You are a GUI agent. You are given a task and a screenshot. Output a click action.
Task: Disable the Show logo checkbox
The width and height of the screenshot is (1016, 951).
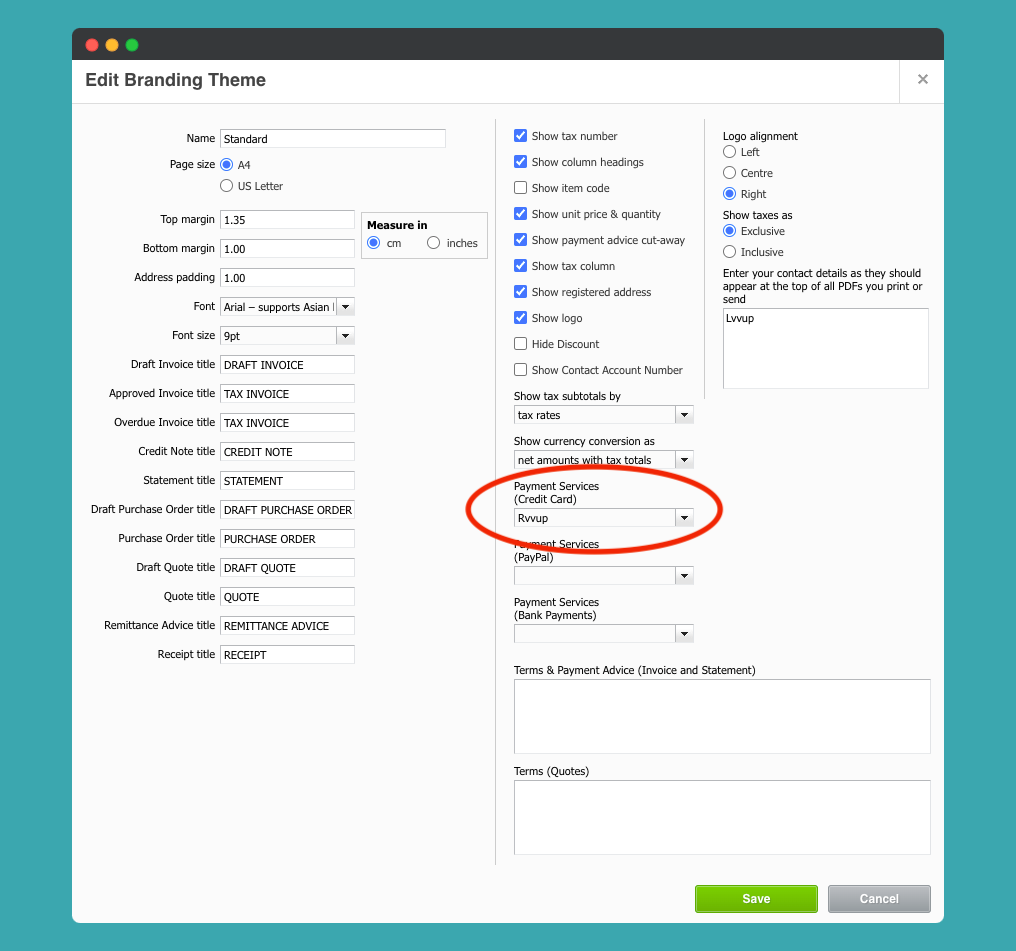click(520, 317)
